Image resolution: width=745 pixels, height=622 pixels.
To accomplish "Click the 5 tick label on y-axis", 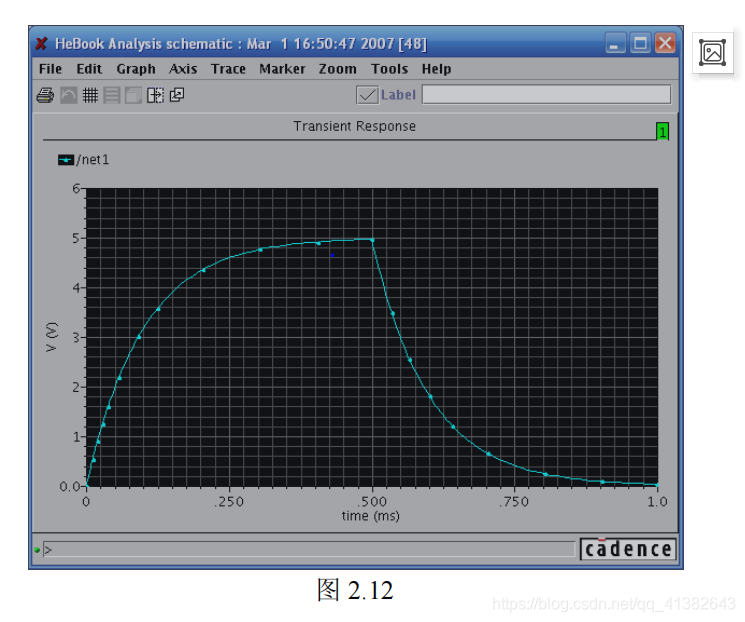I will (76, 238).
